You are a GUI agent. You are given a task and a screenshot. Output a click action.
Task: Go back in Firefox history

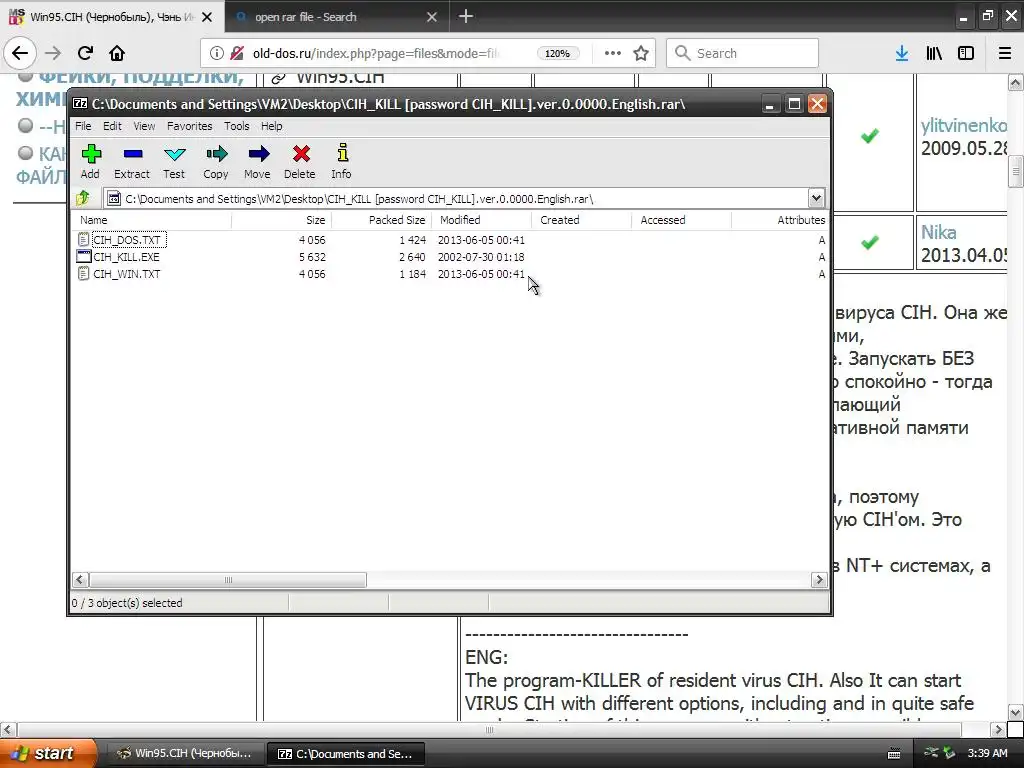(x=20, y=53)
